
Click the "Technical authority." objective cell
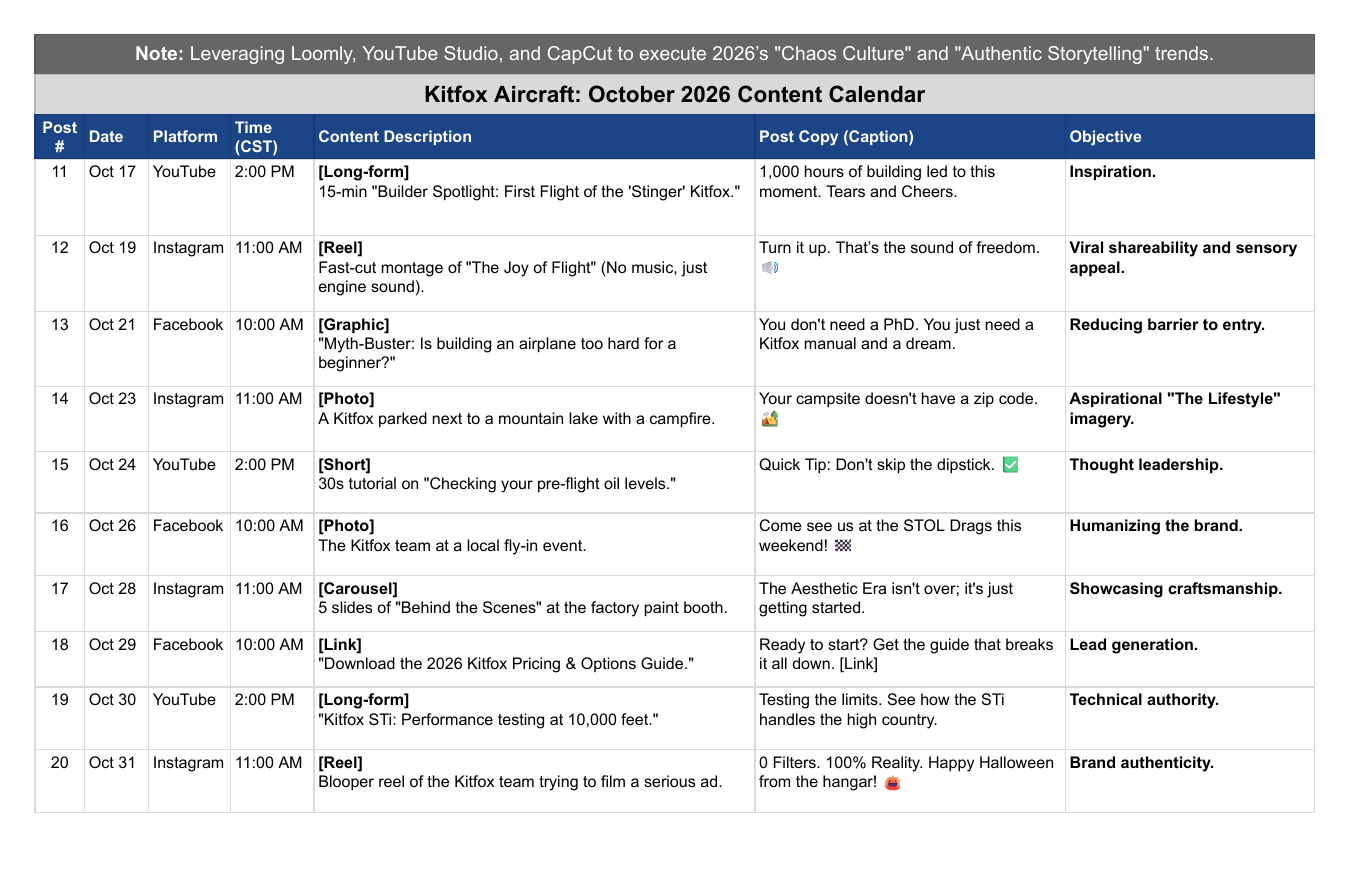(x=1190, y=718)
